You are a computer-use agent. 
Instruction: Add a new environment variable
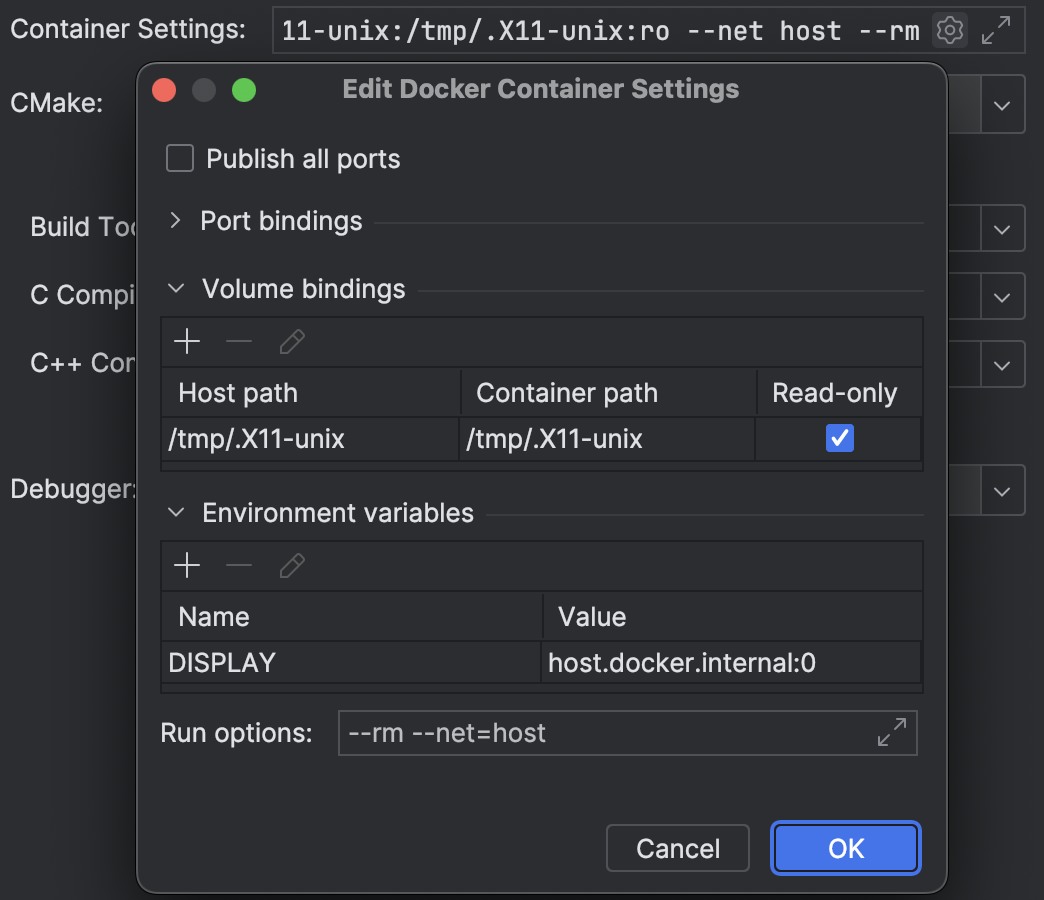pyautogui.click(x=187, y=567)
